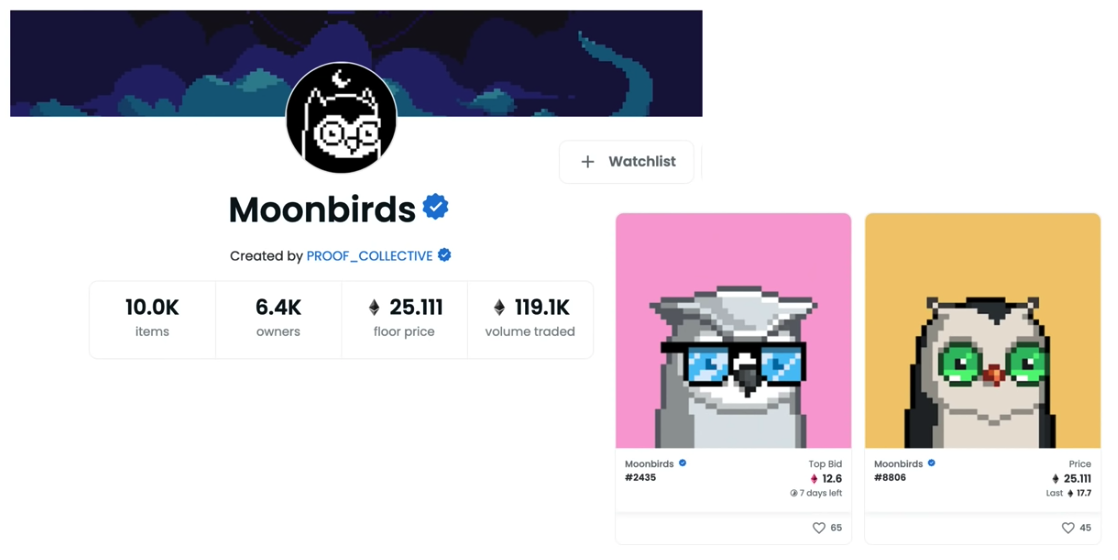Click the Moonbirds owl profile avatar
Image resolution: width=1118 pixels, height=560 pixels.
pyautogui.click(x=341, y=118)
